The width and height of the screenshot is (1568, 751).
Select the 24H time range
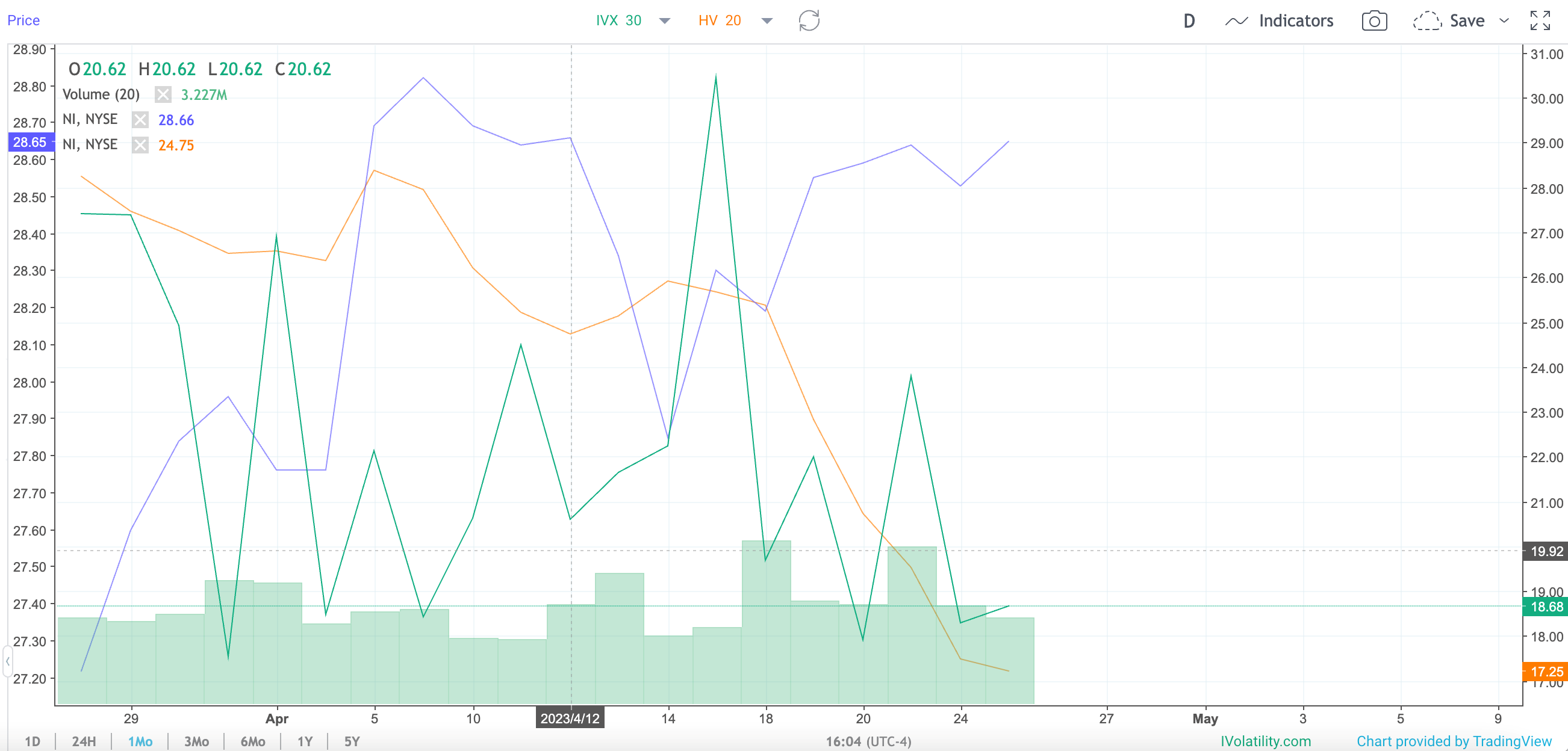84,741
